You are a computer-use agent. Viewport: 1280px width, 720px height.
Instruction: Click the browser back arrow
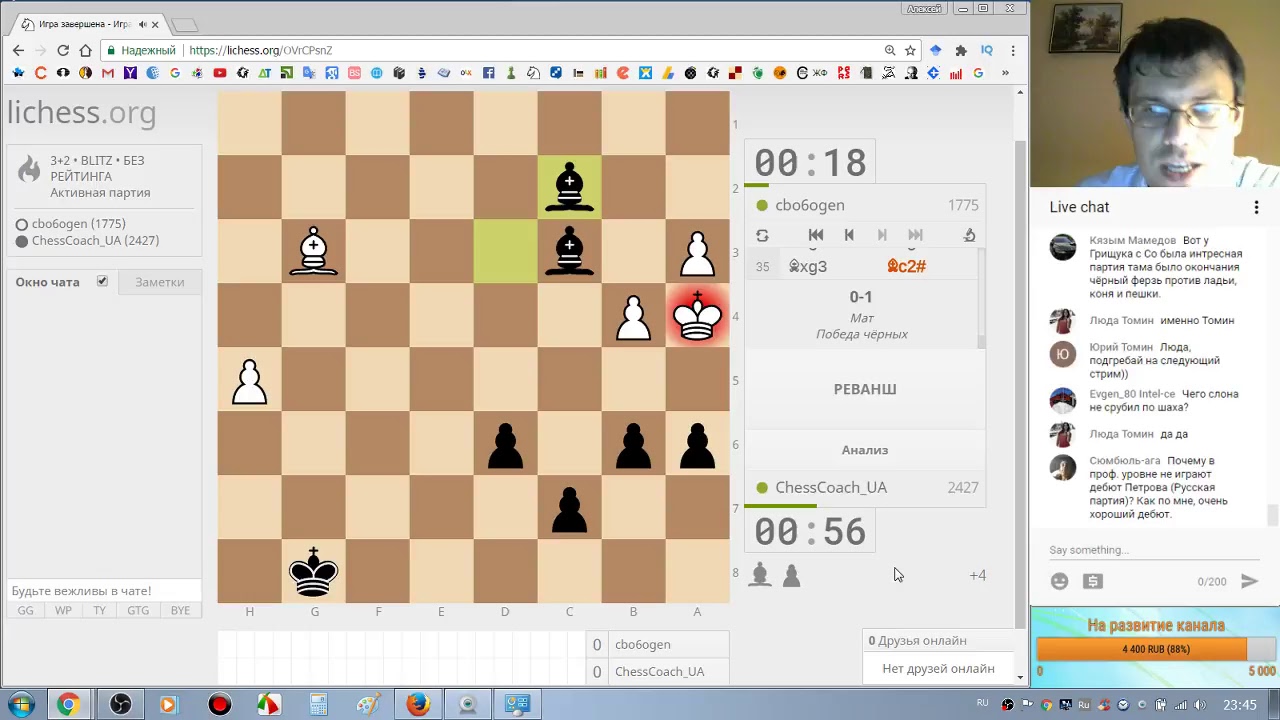coord(18,50)
